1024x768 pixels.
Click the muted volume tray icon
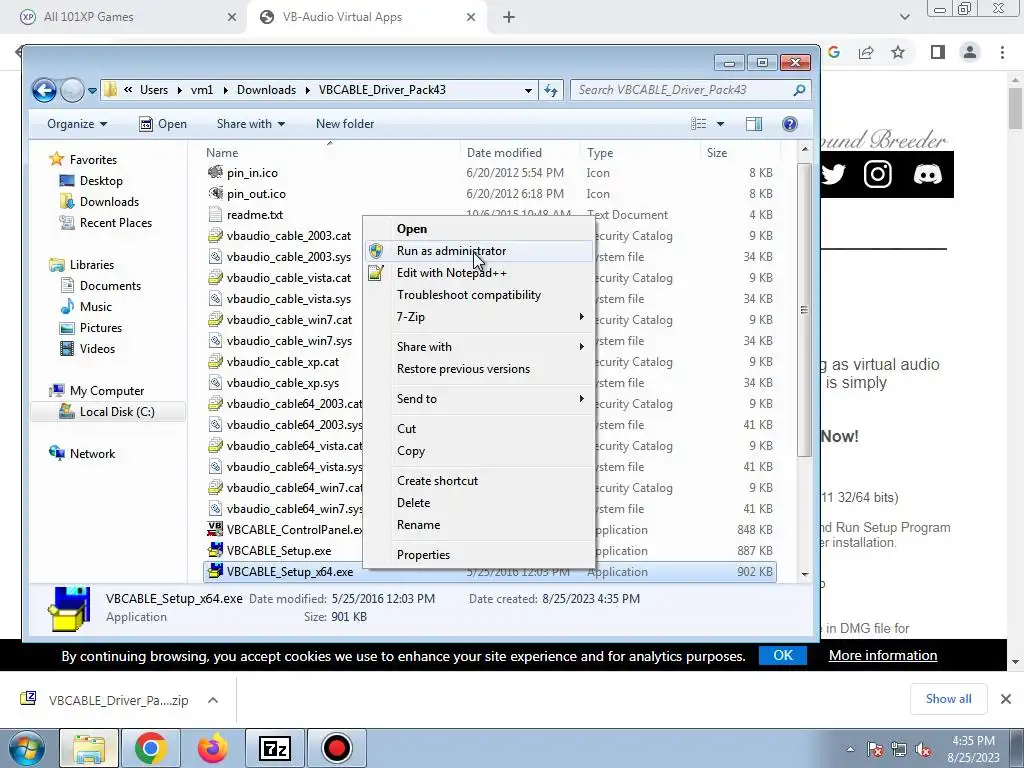point(924,750)
